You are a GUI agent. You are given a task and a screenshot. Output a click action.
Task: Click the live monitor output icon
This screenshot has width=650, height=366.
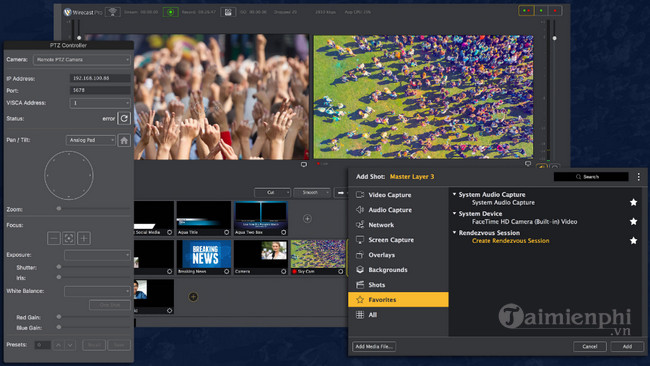point(528,164)
